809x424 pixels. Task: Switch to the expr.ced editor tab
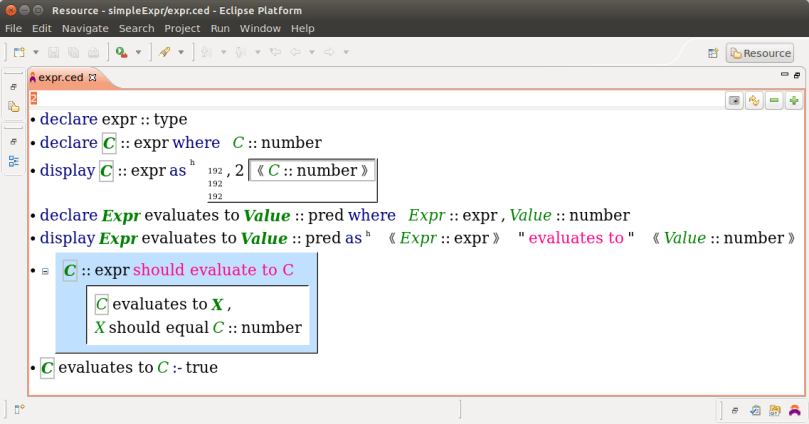[60, 77]
